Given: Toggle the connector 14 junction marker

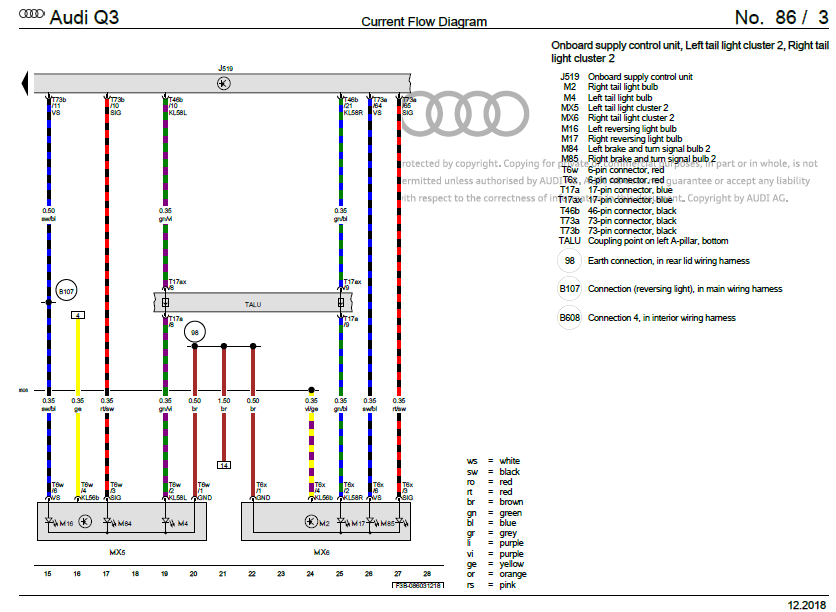Looking at the screenshot, I should pos(223,464).
